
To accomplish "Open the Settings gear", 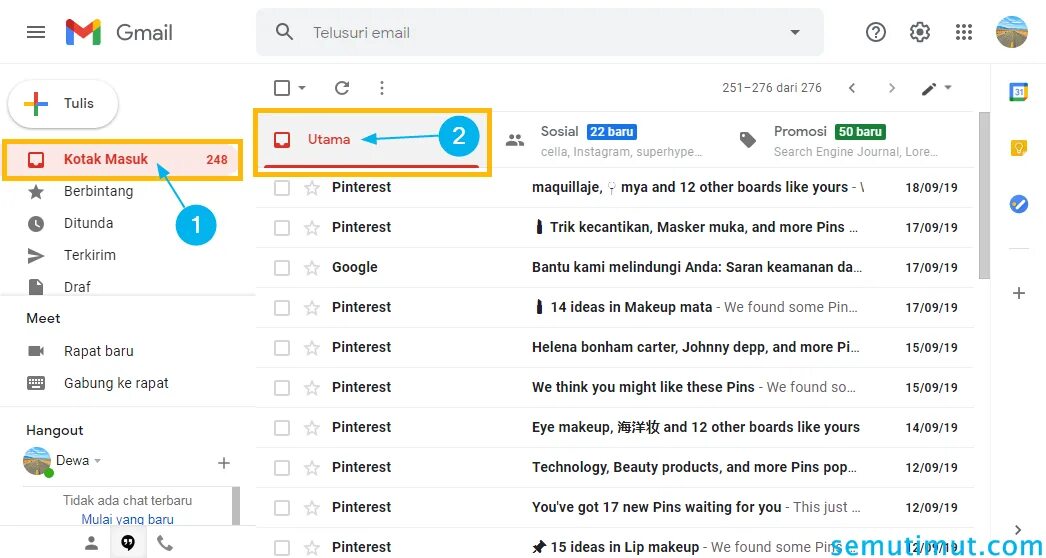I will click(x=920, y=32).
